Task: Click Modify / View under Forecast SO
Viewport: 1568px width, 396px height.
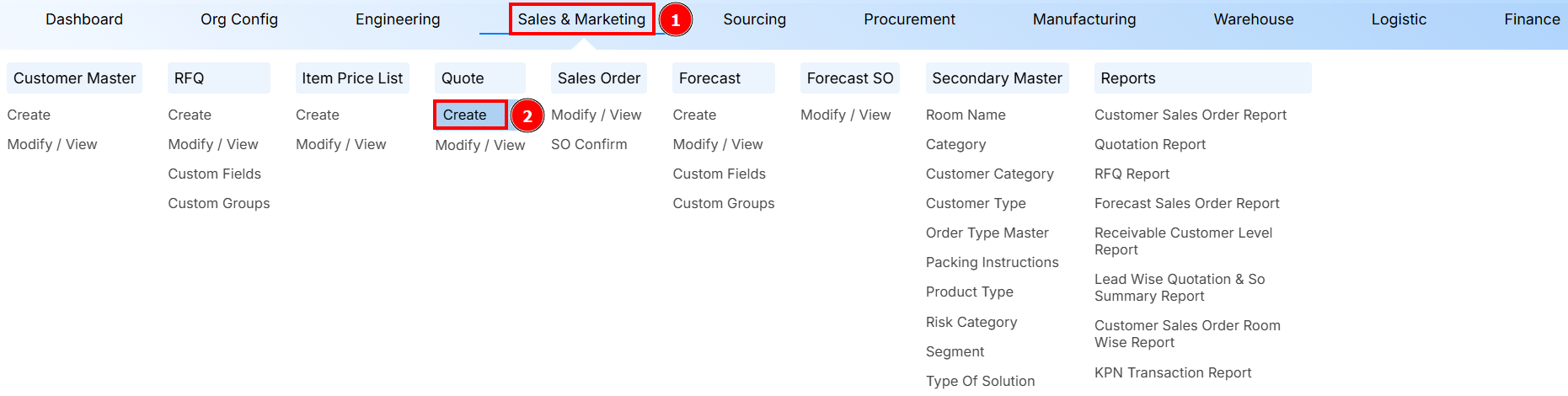Action: tap(845, 115)
